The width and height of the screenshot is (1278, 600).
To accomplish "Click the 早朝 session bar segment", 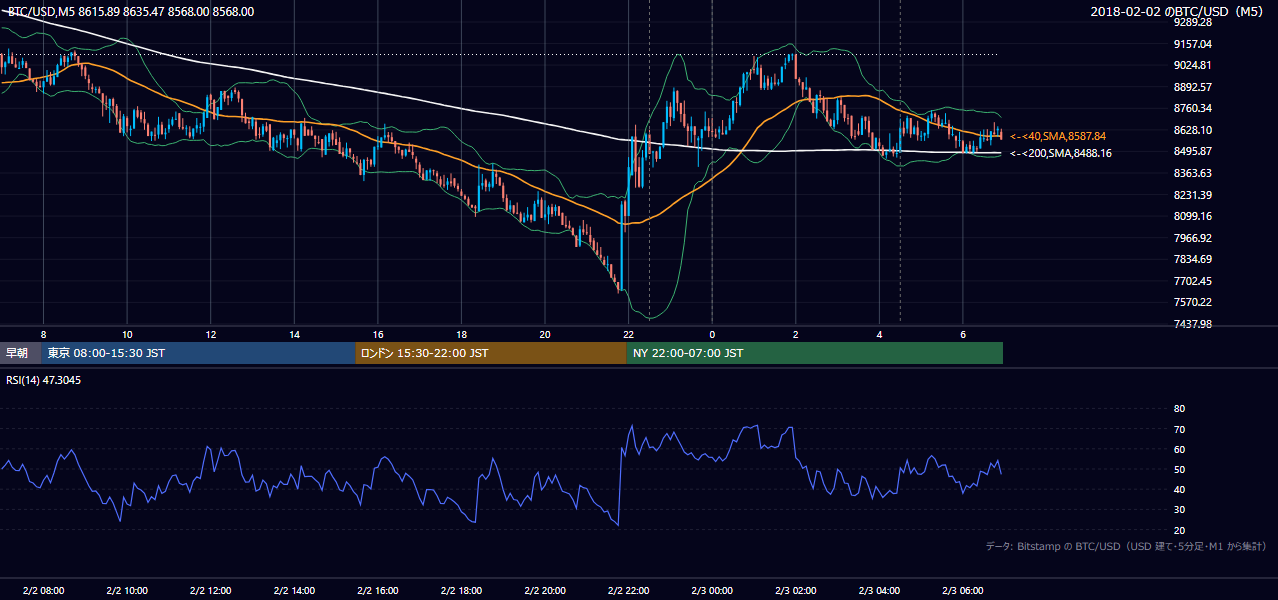I will (x=19, y=353).
